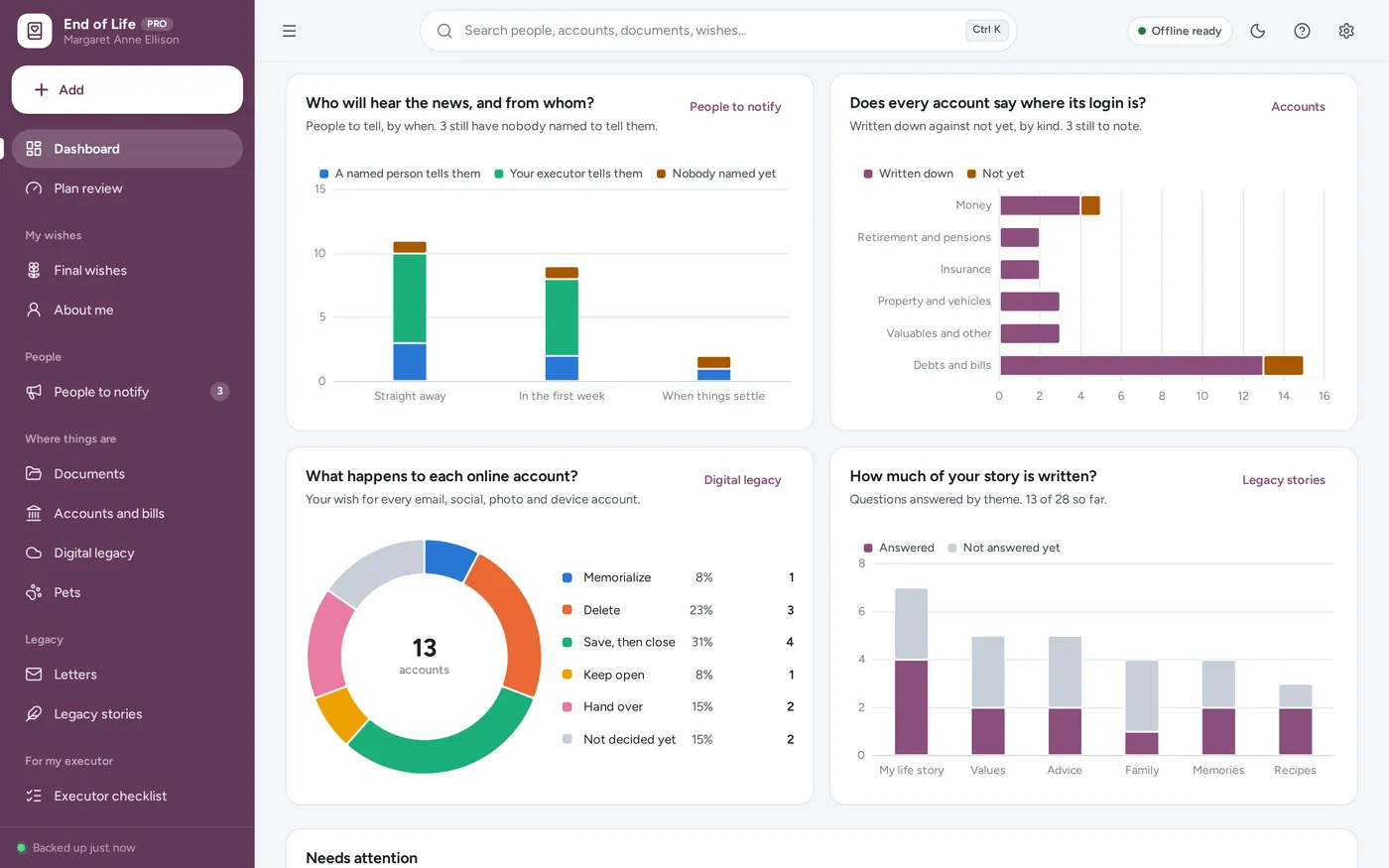Click the End of Life app logo
The height and width of the screenshot is (868, 1389).
(35, 31)
